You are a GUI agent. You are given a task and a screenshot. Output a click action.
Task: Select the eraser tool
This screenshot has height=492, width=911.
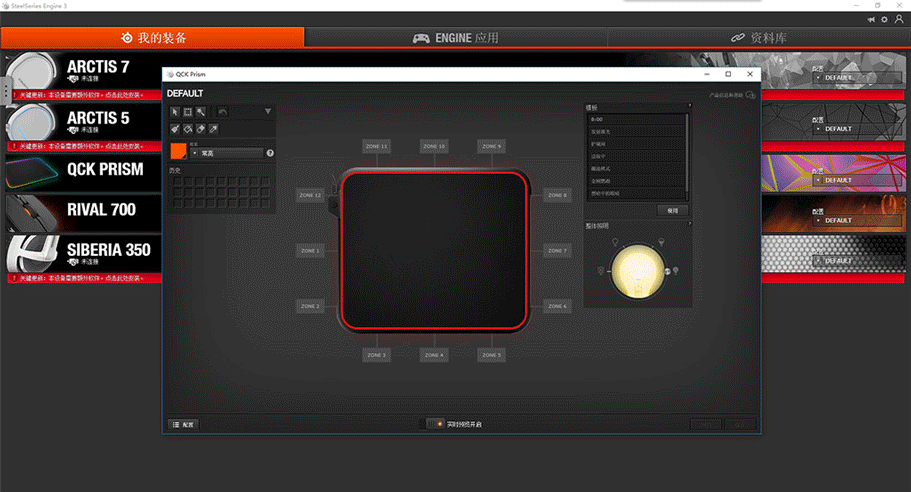point(200,129)
